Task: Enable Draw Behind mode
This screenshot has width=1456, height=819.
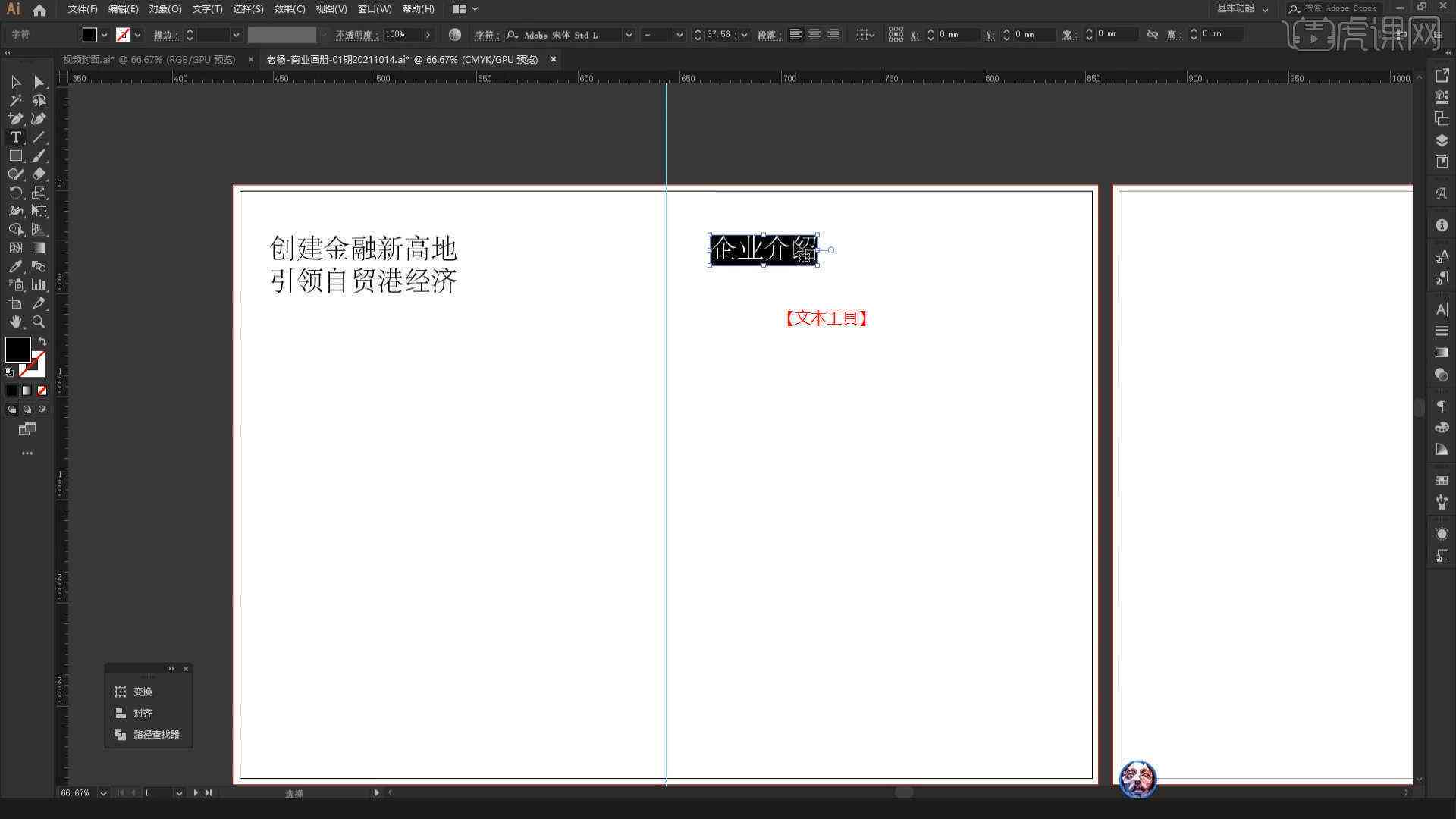Action: tap(27, 409)
